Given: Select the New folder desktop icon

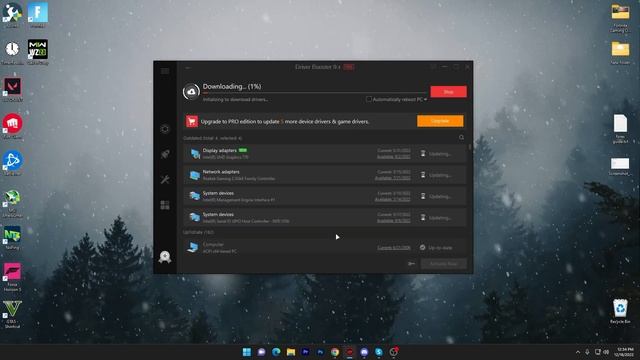Looking at the screenshot, I should [620, 52].
